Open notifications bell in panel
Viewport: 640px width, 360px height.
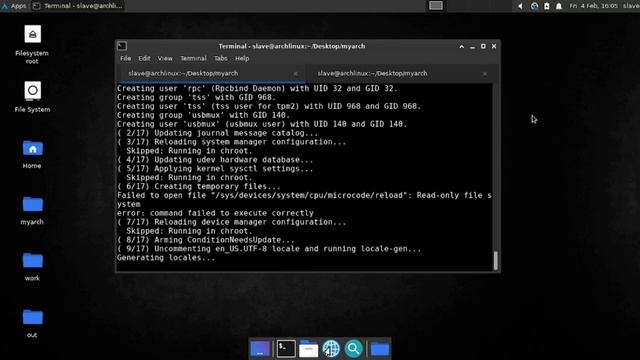559,6
